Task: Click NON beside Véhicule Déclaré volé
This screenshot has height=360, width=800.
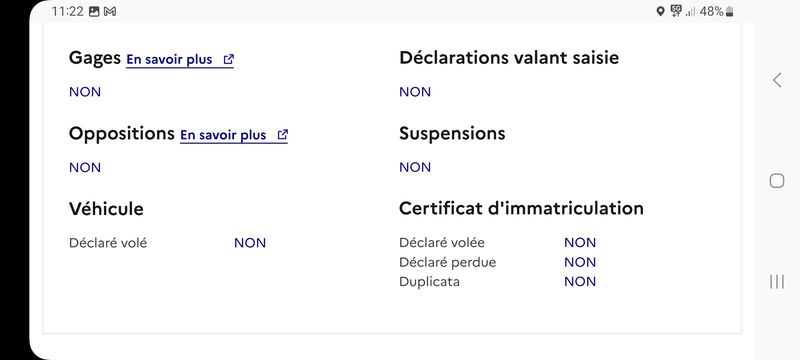Action: coord(250,243)
